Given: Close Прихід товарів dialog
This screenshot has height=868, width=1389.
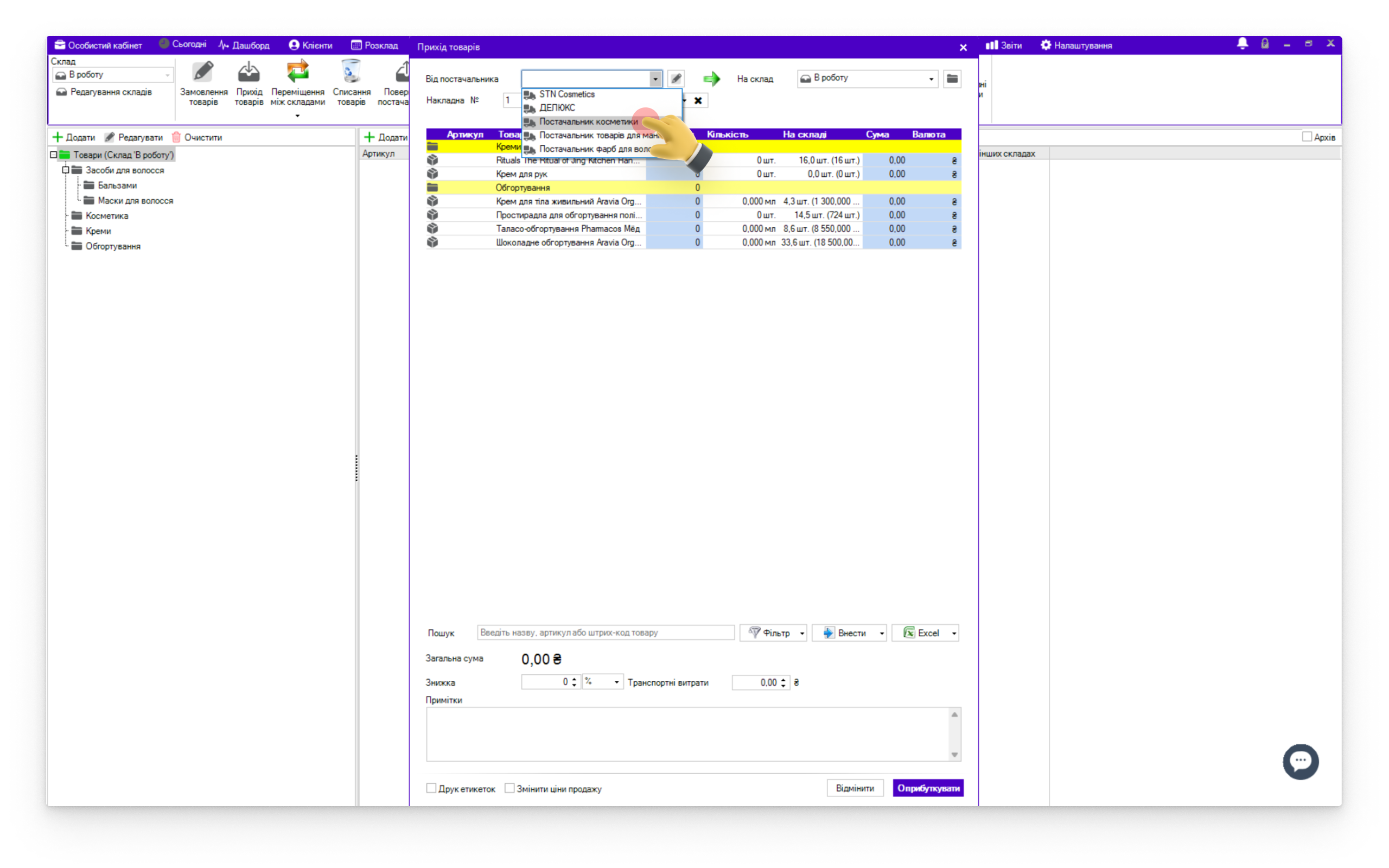Looking at the screenshot, I should tap(963, 47).
